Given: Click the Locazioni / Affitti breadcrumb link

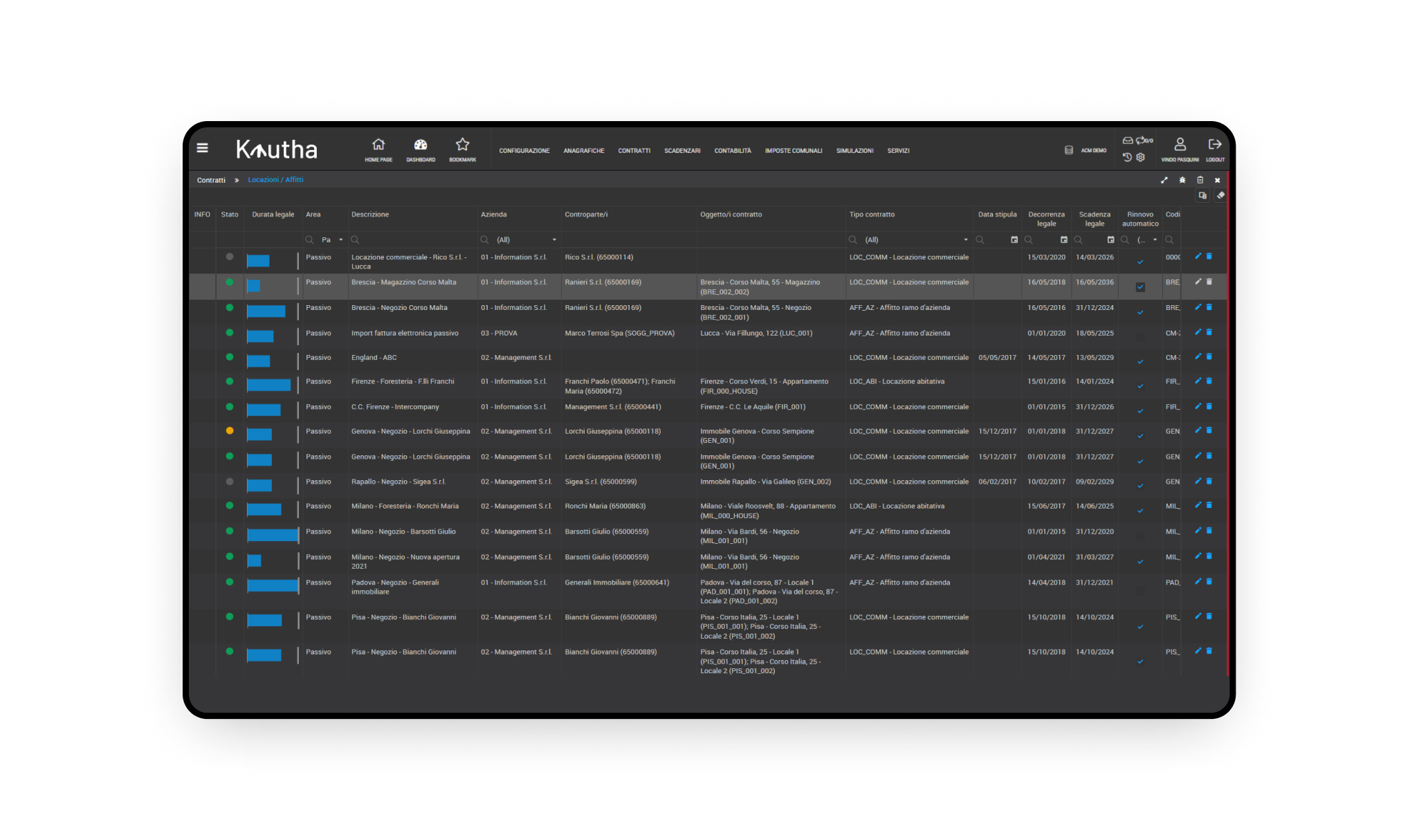Looking at the screenshot, I should coord(275,180).
